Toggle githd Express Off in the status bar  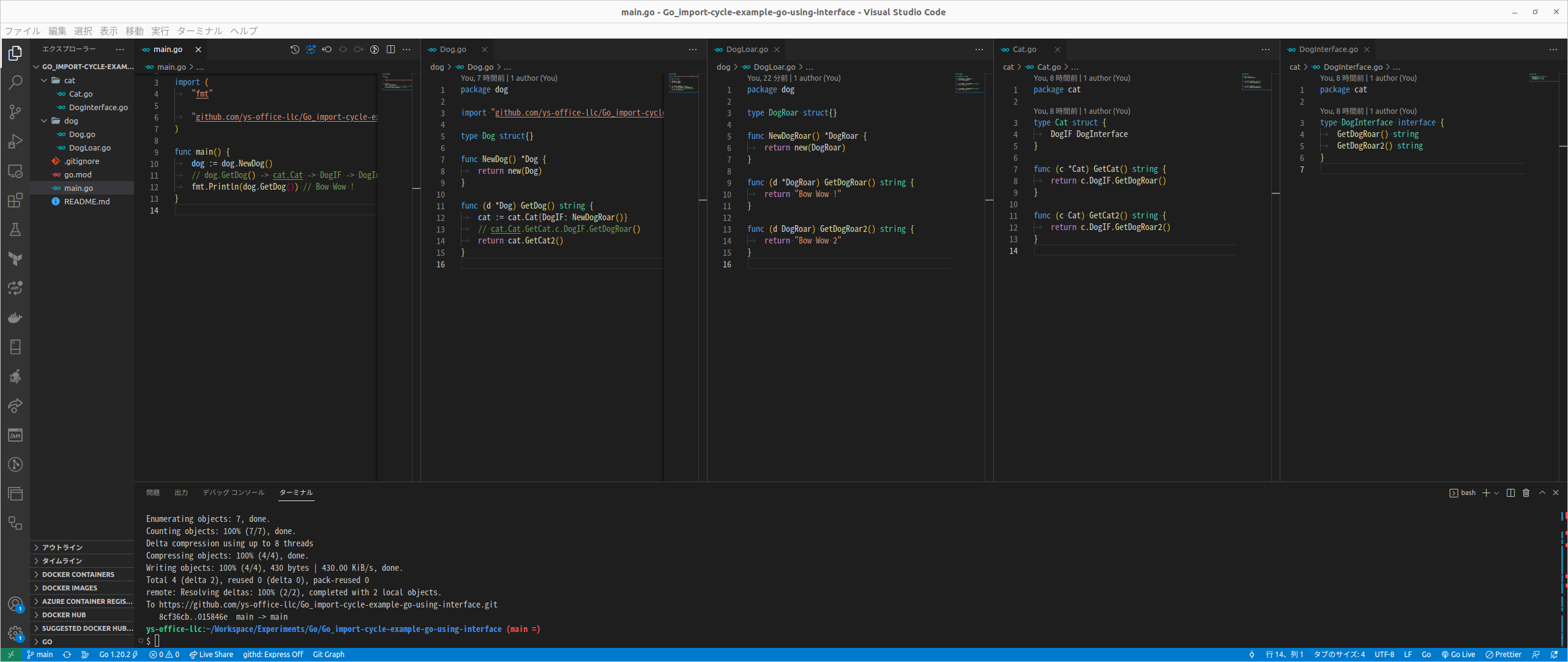(272, 654)
